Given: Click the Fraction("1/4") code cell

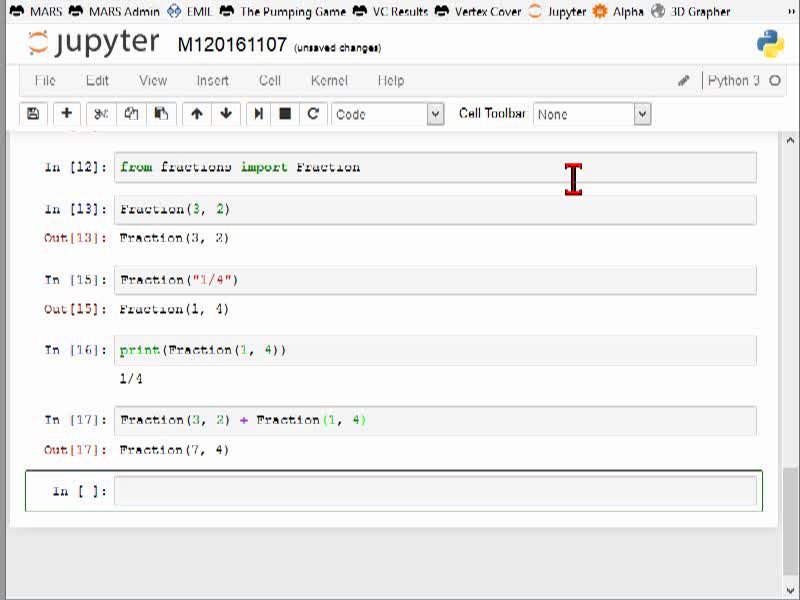Looking at the screenshot, I should point(435,280).
